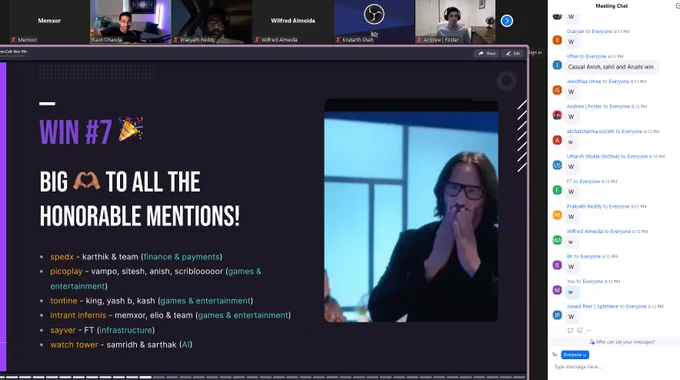
Task: Focus the 'Type message here' chat field
Action: pyautogui.click(x=614, y=367)
